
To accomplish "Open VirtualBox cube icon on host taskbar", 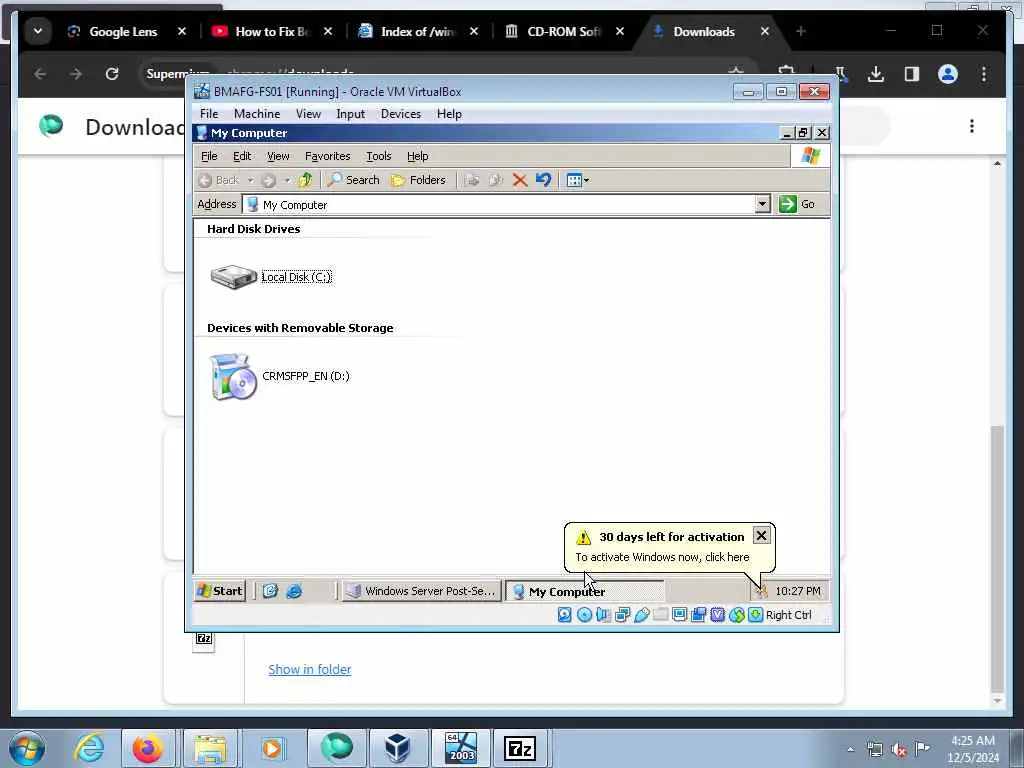I will 397,748.
